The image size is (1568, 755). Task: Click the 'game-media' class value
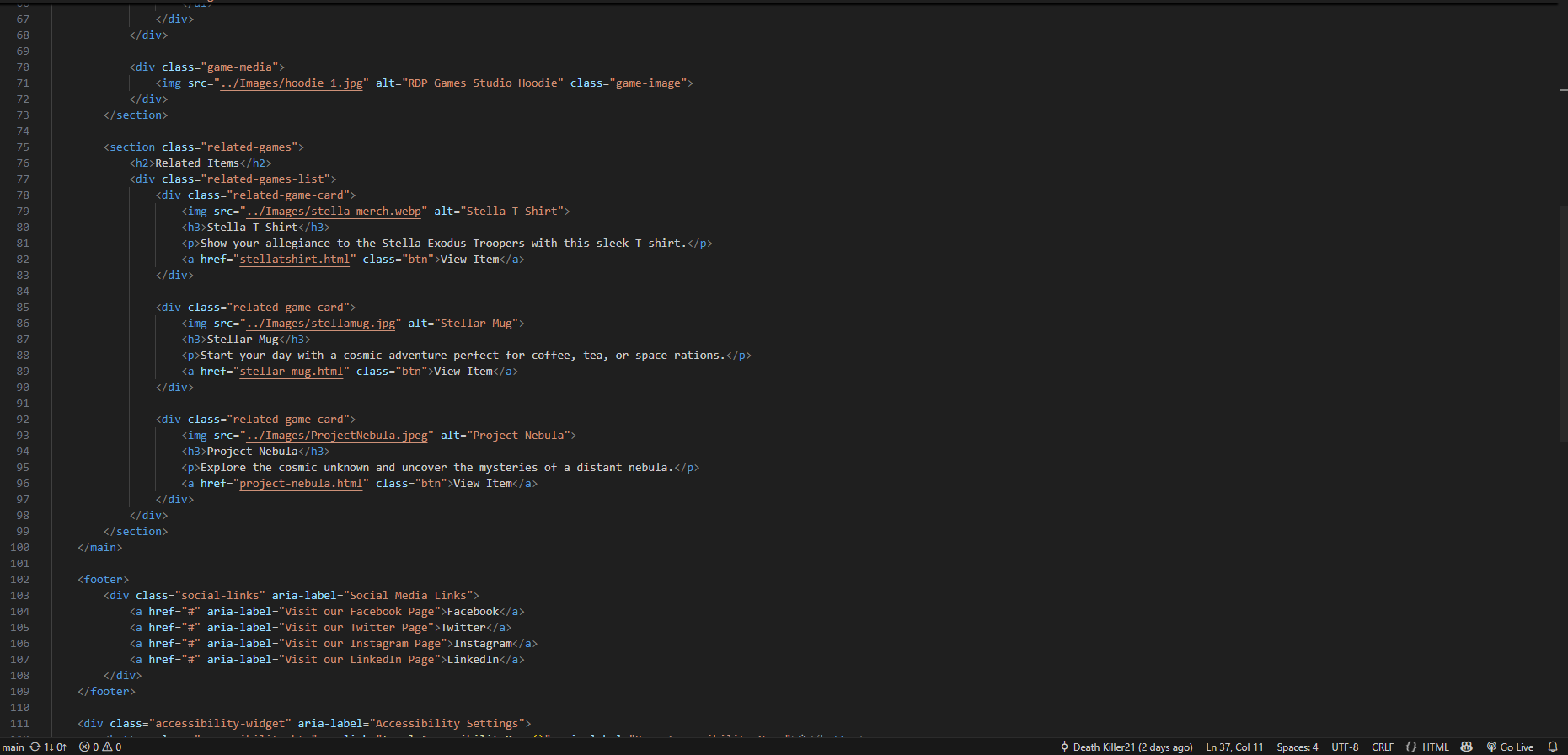pos(239,67)
